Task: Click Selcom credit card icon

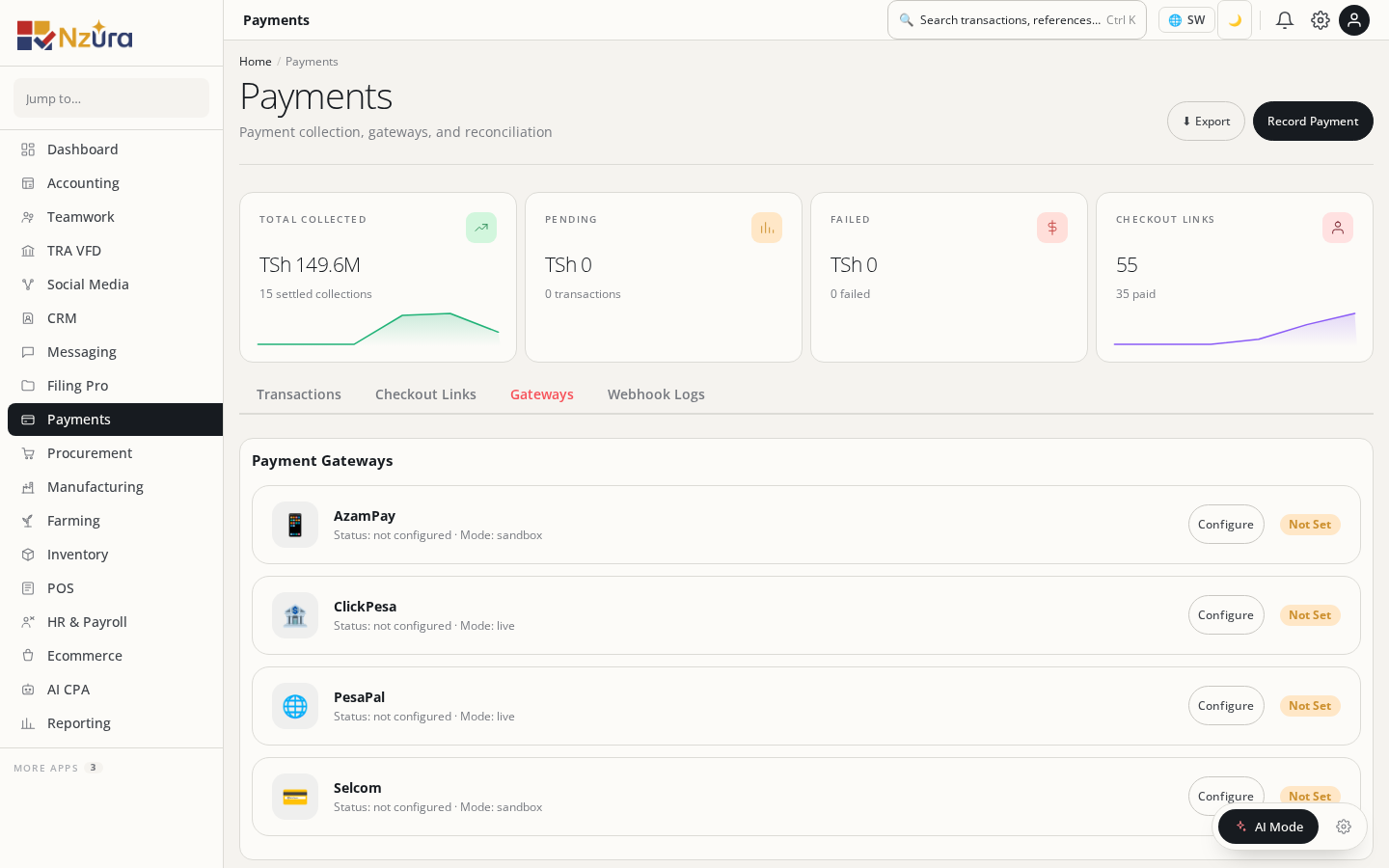Action: [295, 797]
